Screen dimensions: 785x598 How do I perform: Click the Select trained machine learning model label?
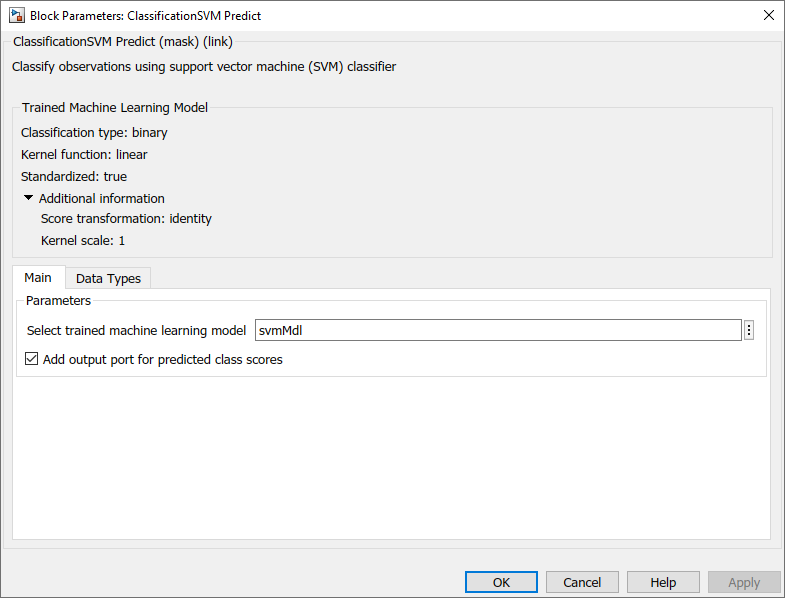click(136, 331)
